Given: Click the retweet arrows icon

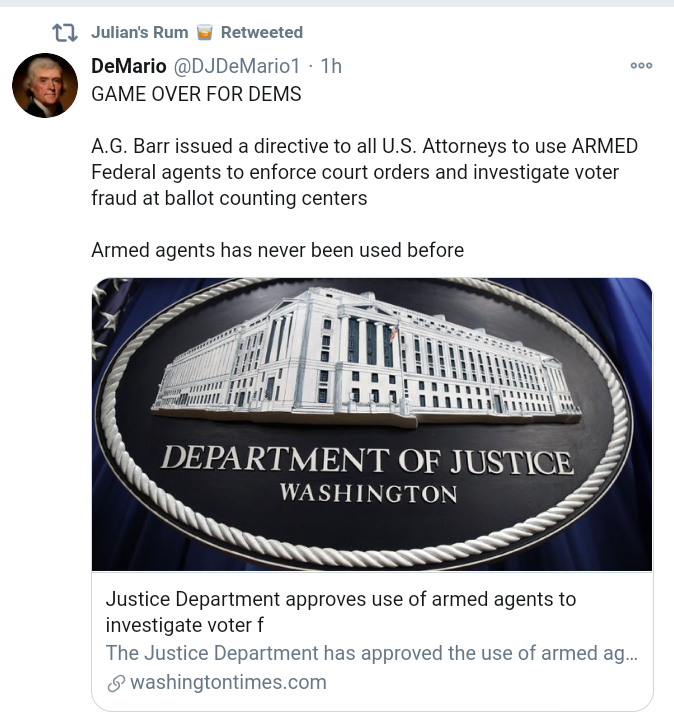Looking at the screenshot, I should click(65, 33).
